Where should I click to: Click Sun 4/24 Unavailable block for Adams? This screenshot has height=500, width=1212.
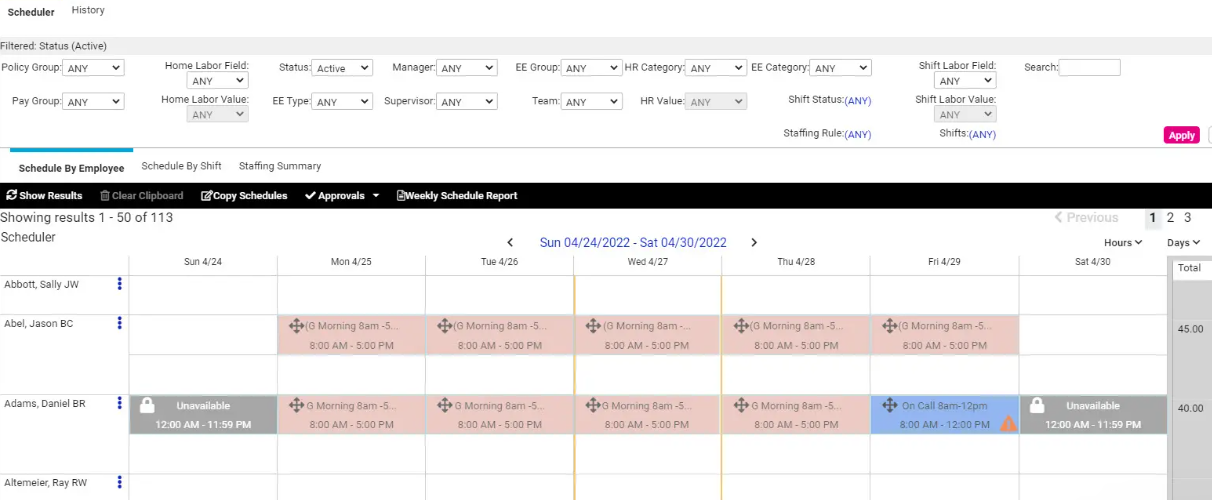pyautogui.click(x=203, y=415)
